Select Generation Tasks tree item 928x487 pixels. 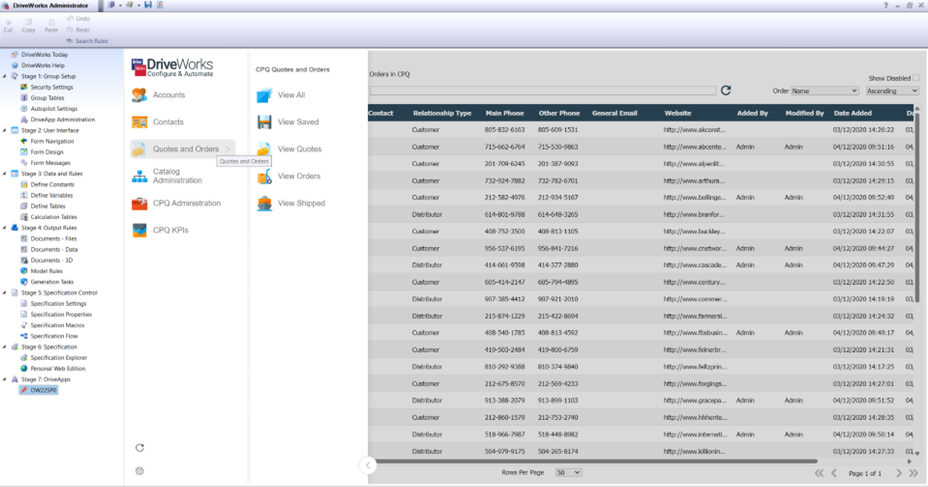pyautogui.click(x=52, y=282)
